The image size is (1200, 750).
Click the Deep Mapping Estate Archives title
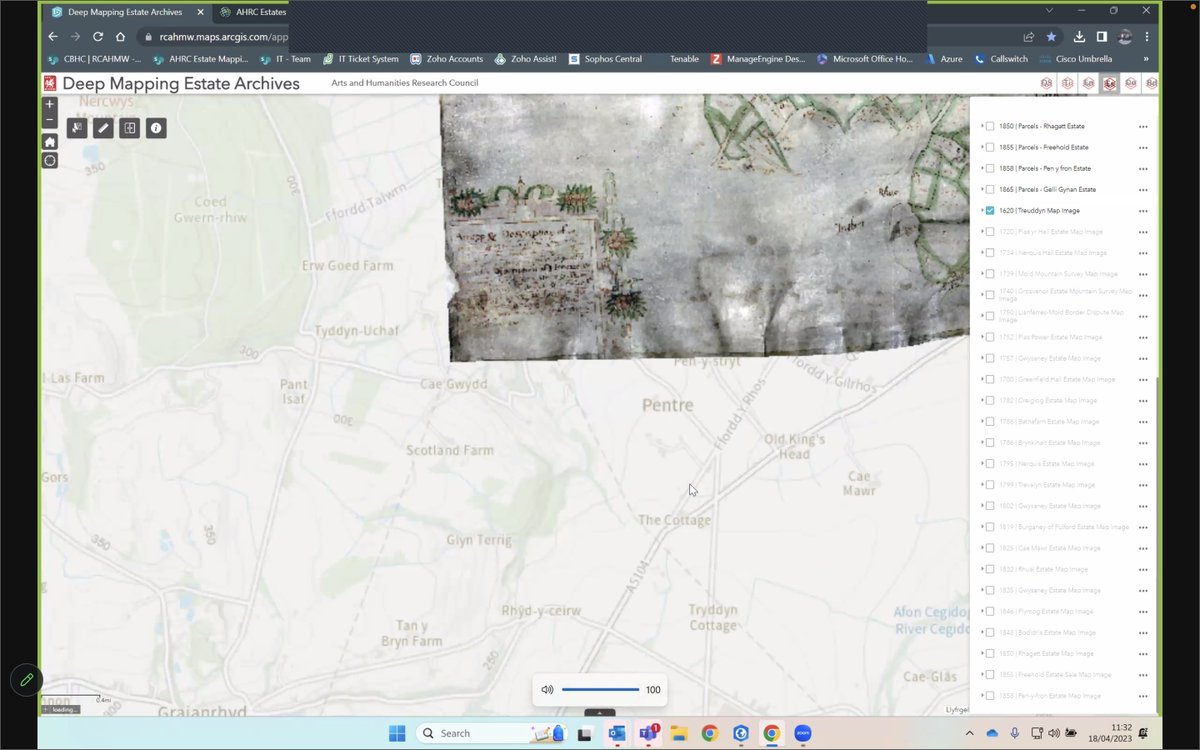pyautogui.click(x=181, y=83)
